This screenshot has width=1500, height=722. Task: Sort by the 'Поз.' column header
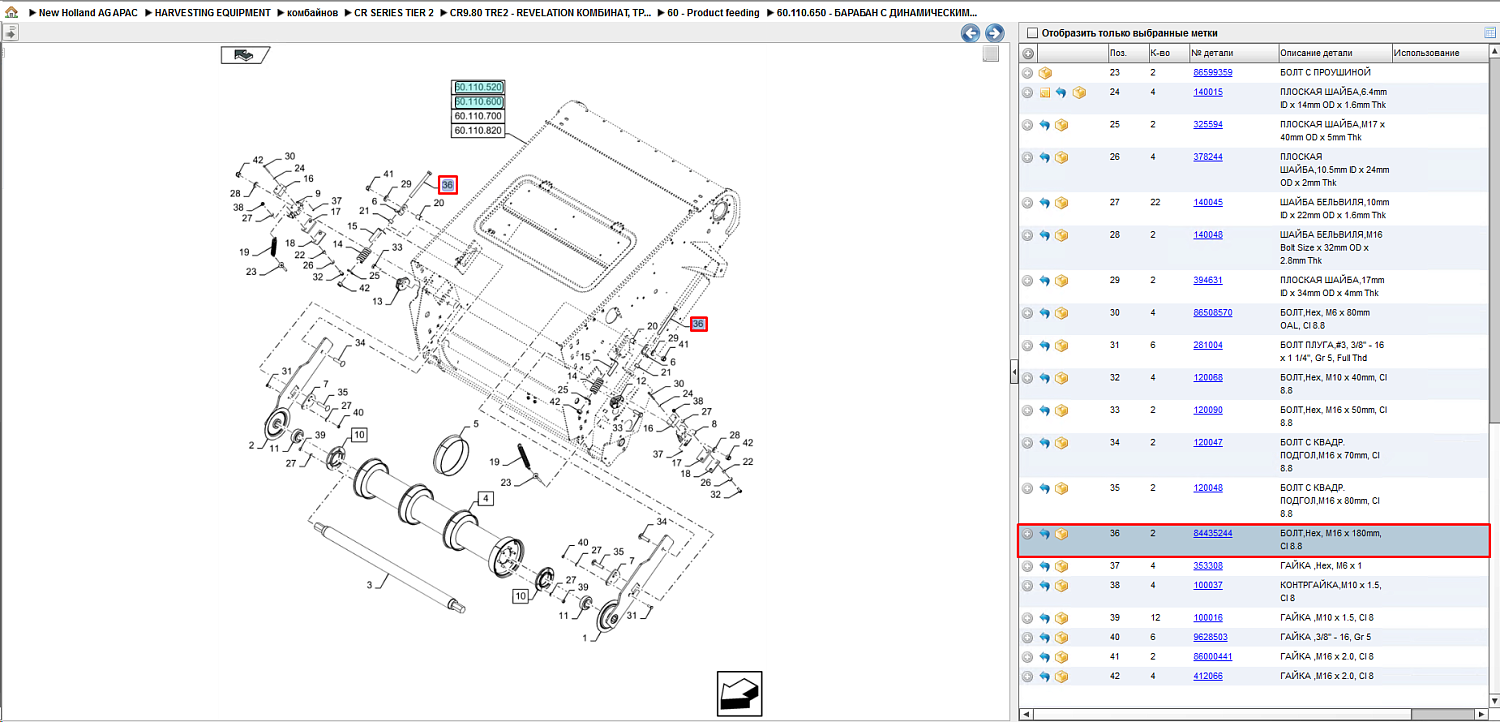tap(1127, 53)
